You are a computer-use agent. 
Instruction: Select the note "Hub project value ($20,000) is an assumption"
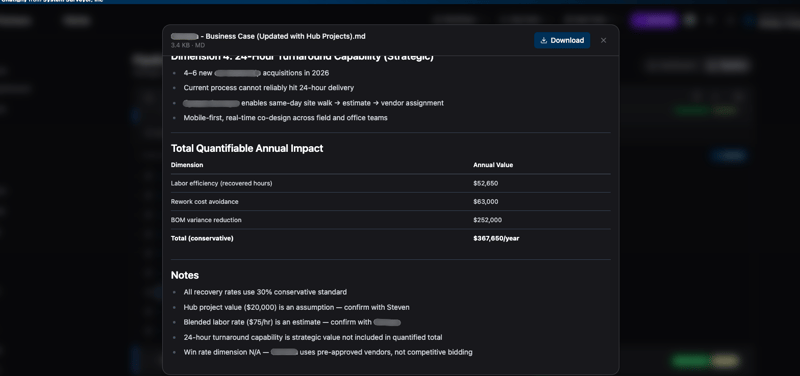[296, 307]
